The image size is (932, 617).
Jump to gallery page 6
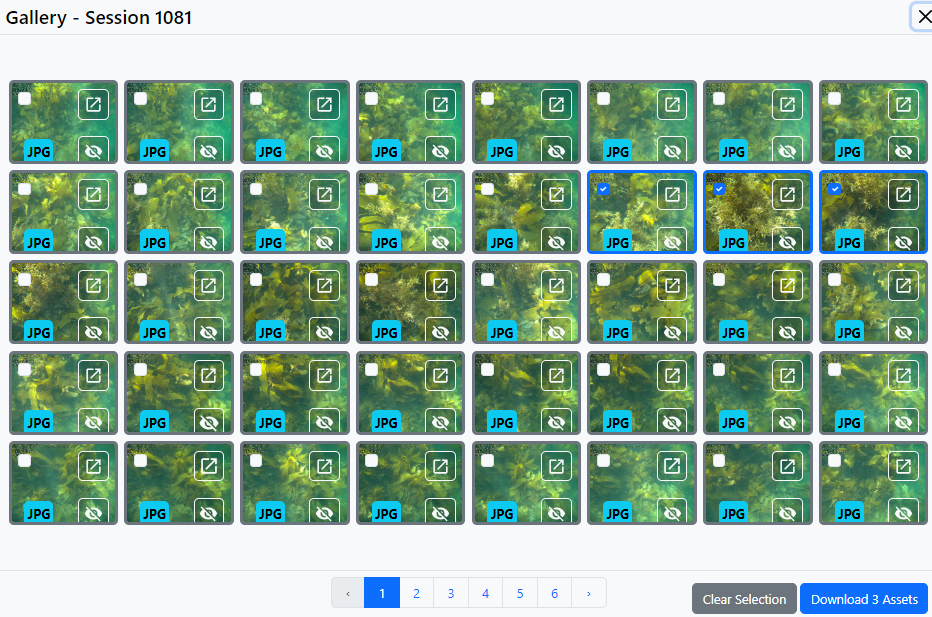pyautogui.click(x=554, y=593)
